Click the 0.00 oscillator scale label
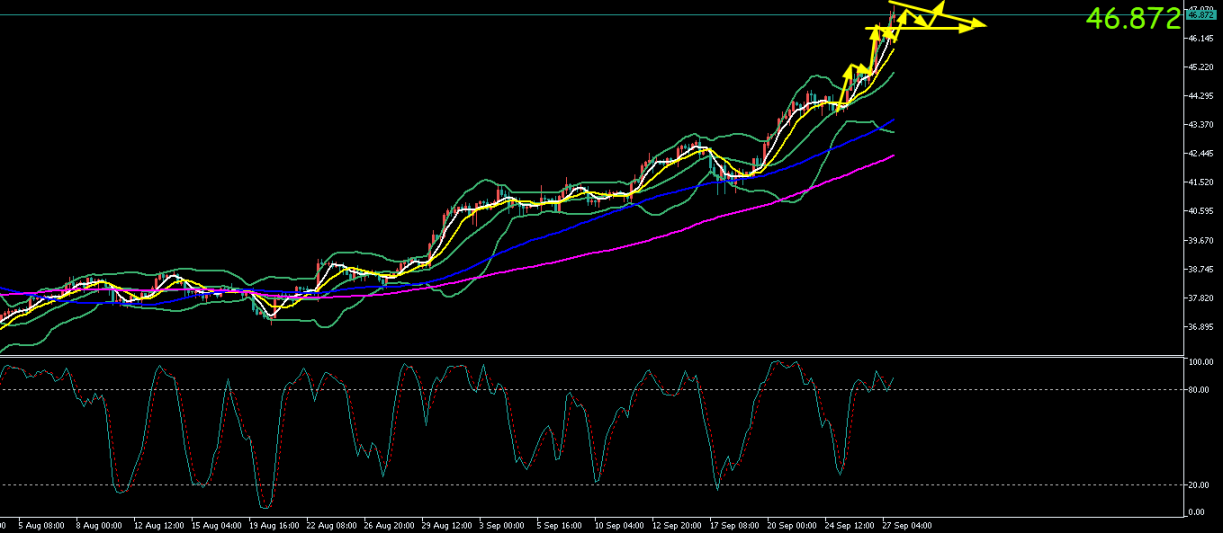1223x533 pixels. click(1197, 512)
